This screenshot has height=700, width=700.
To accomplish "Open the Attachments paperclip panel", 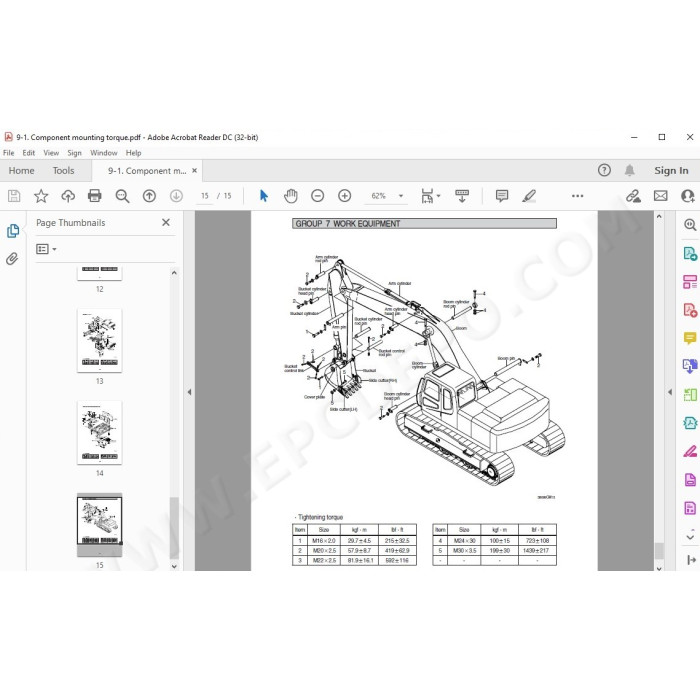I will point(12,258).
